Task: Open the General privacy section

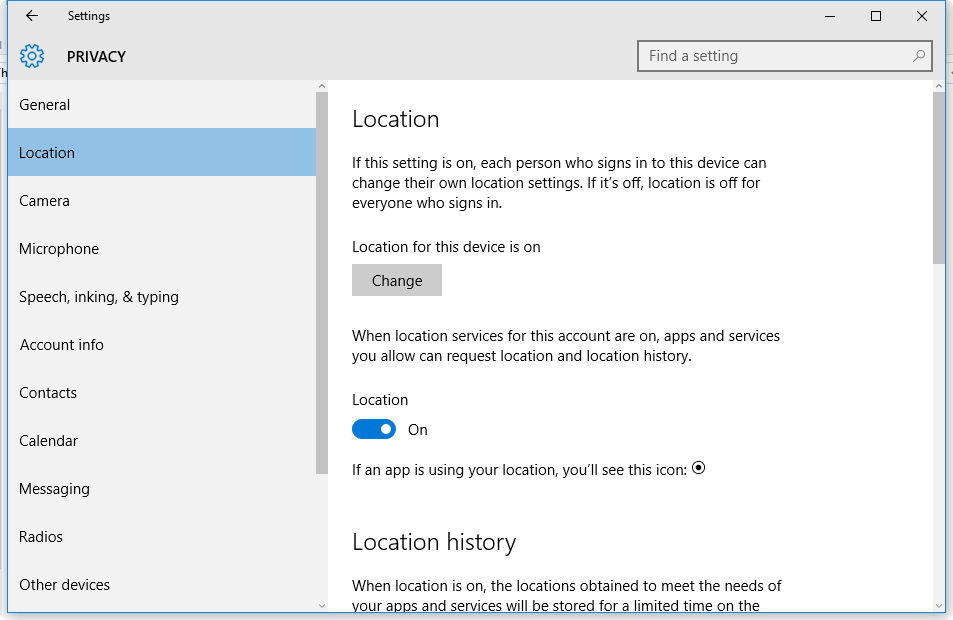Action: click(x=45, y=105)
